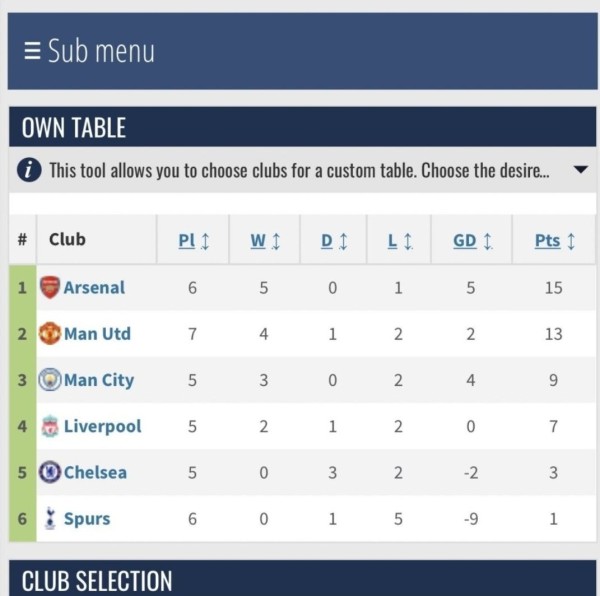This screenshot has width=600, height=596.
Task: Open the Man City club link
Action: (x=99, y=380)
